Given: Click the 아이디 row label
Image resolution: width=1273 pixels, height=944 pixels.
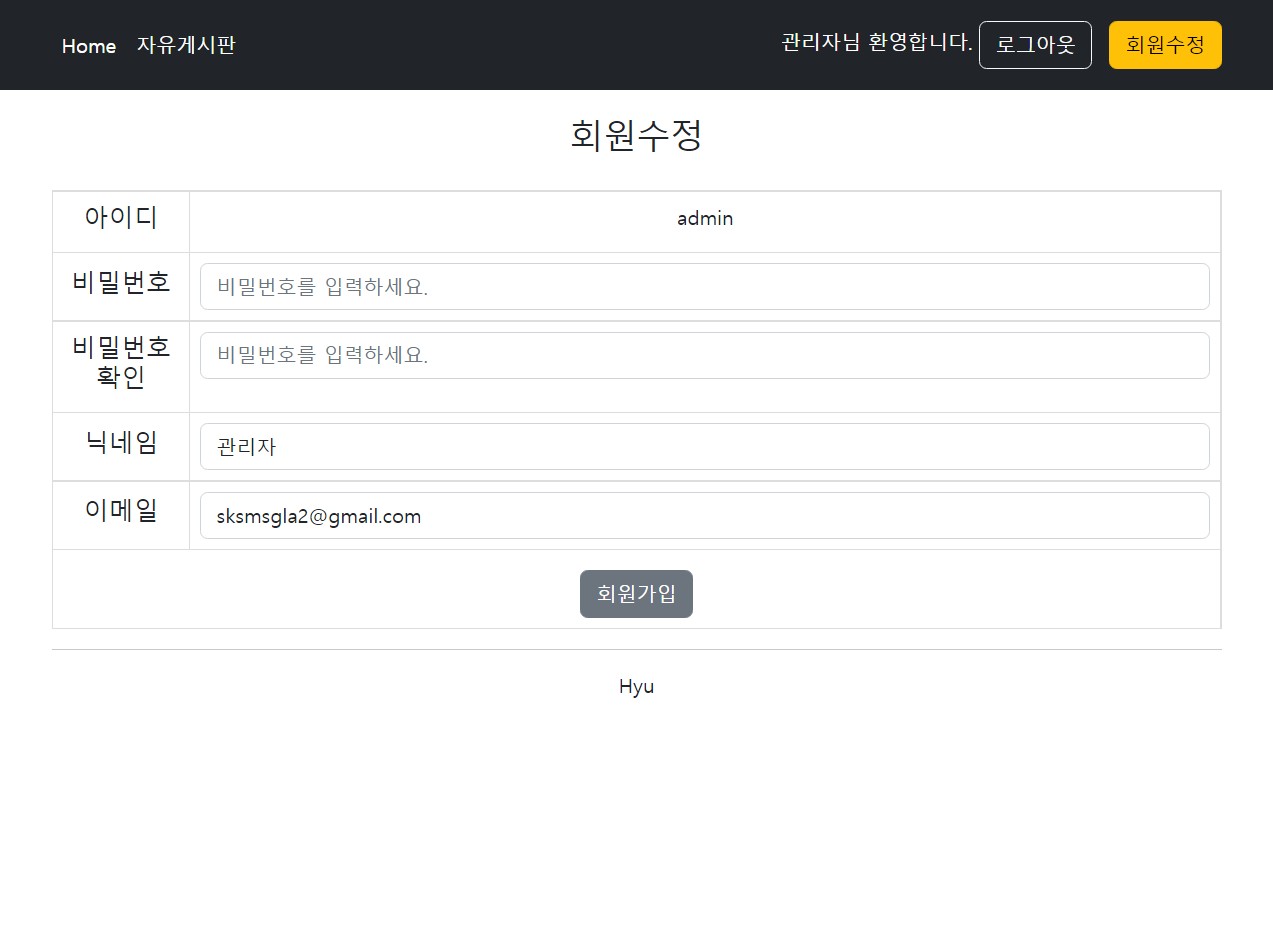Looking at the screenshot, I should point(120,218).
